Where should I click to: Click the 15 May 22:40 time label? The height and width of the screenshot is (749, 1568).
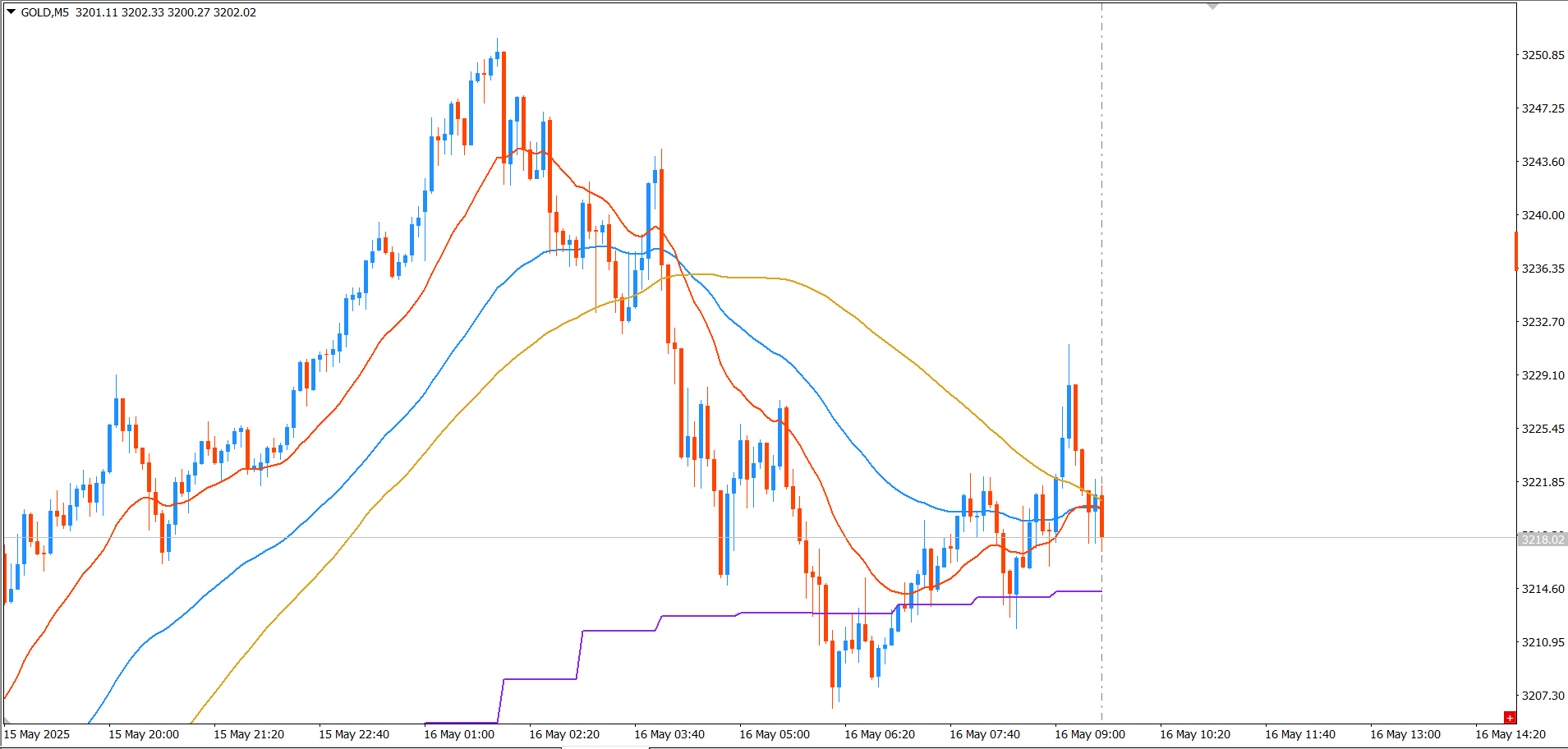point(354,734)
